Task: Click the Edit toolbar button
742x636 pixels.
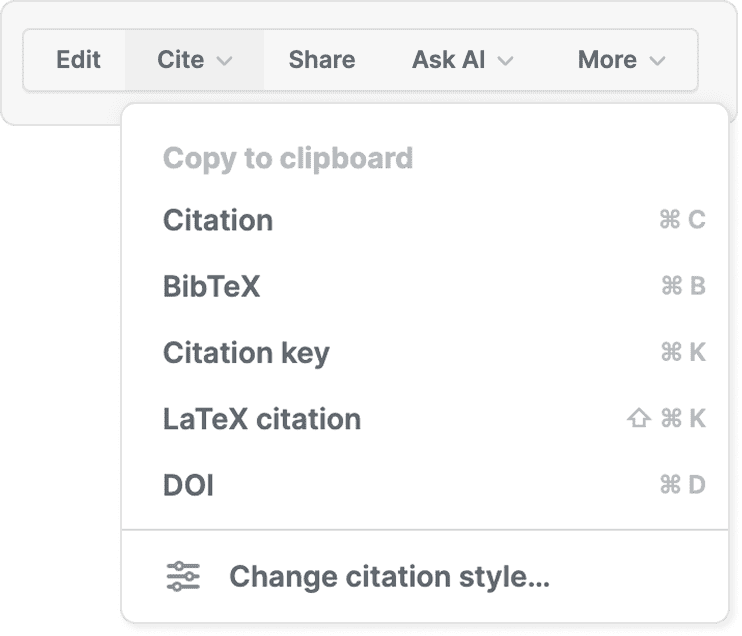Action: click(x=78, y=60)
